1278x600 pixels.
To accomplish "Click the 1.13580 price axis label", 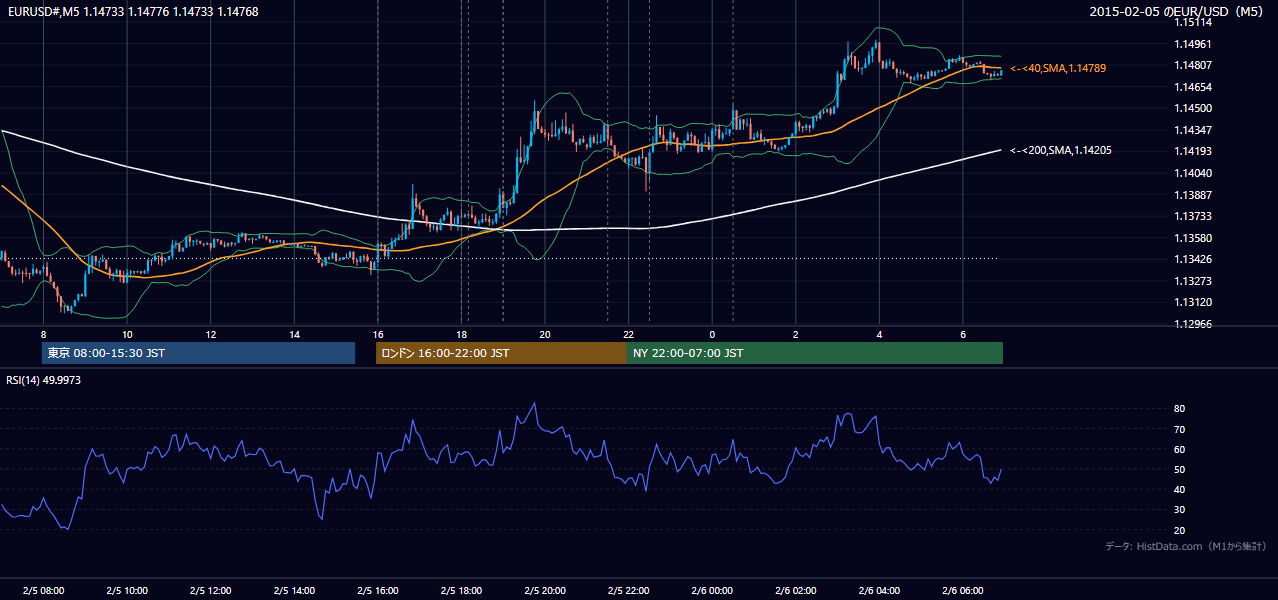I will coord(1192,238).
